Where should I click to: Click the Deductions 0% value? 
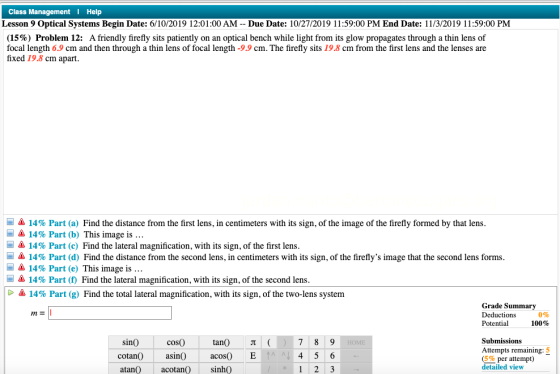click(x=544, y=315)
